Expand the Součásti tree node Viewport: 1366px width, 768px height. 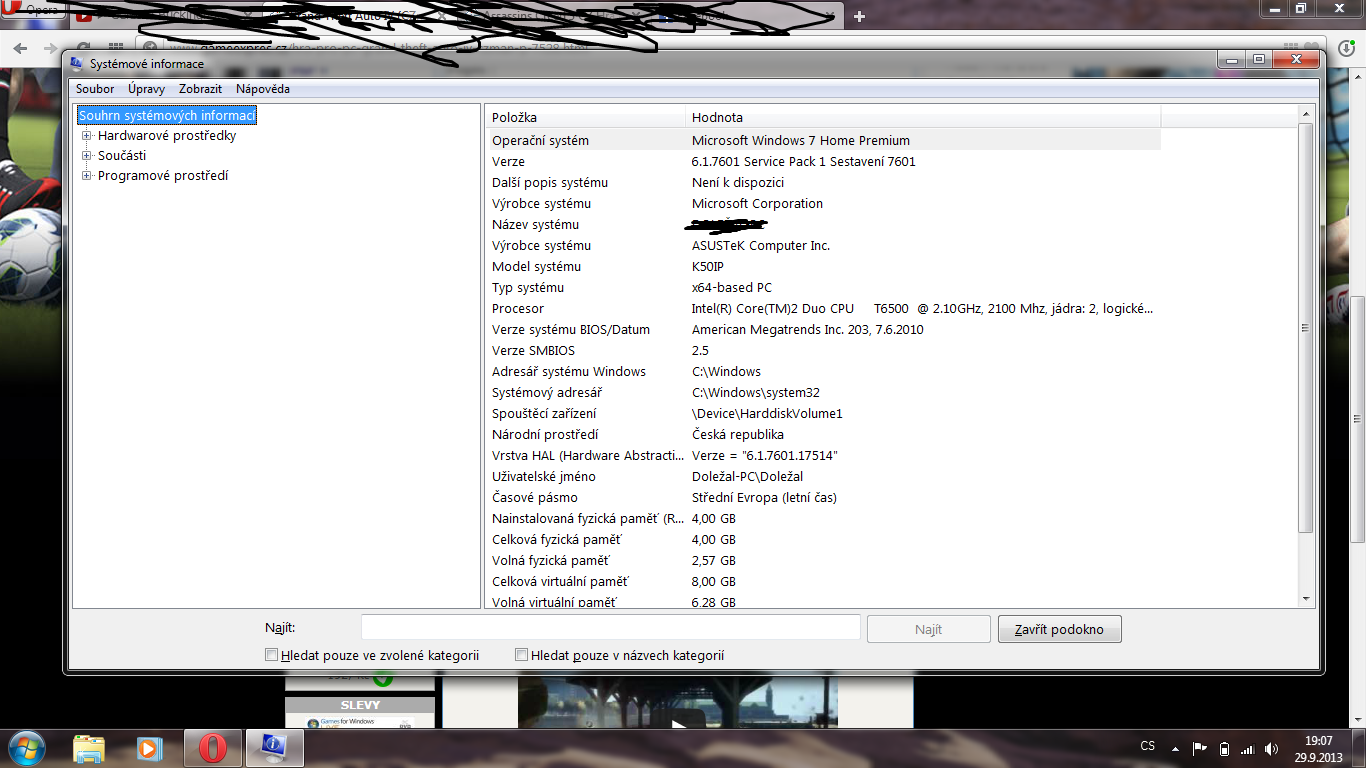pos(87,156)
